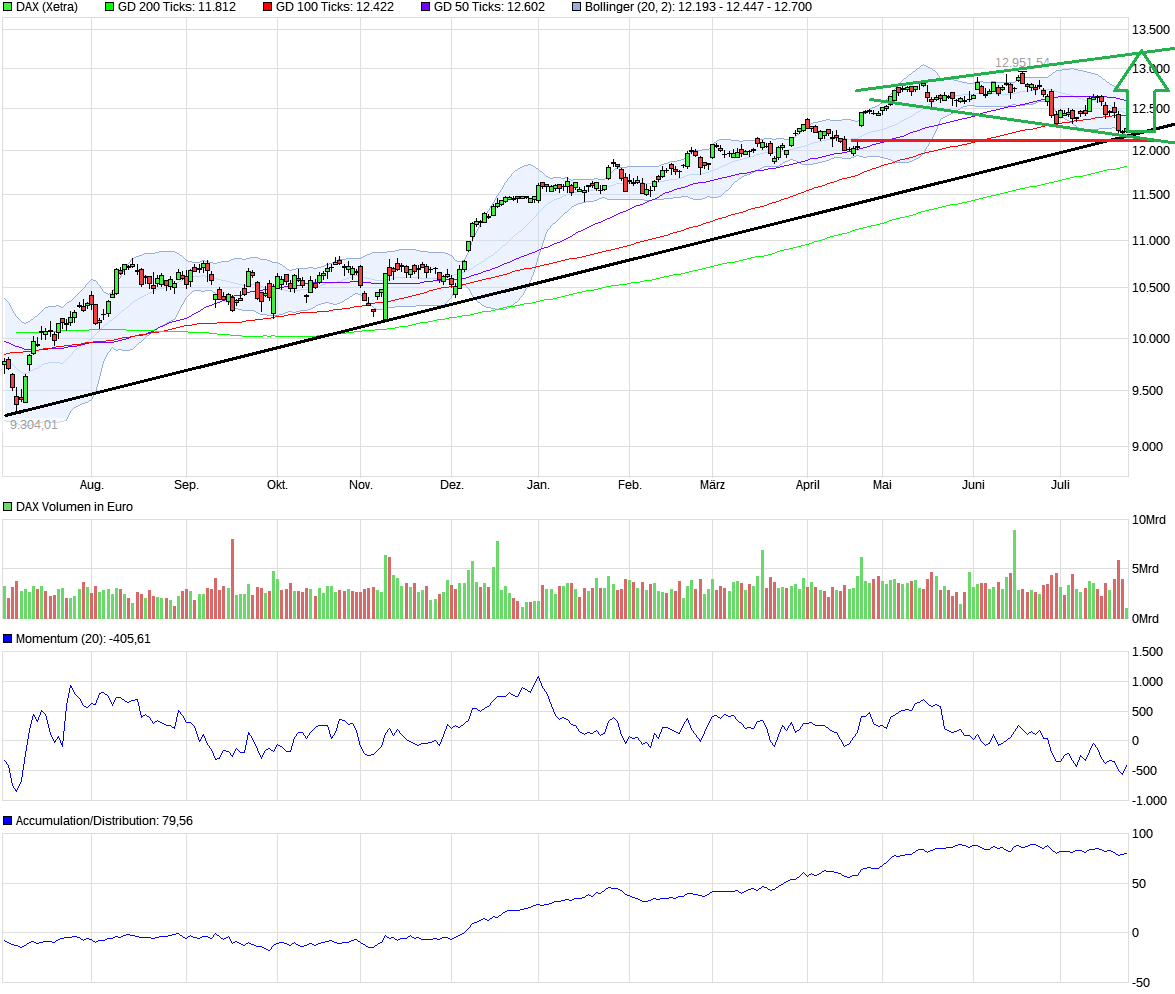Click the 'Mai' month axis label
Viewport: 1175px width, 994px height.
pos(882,485)
